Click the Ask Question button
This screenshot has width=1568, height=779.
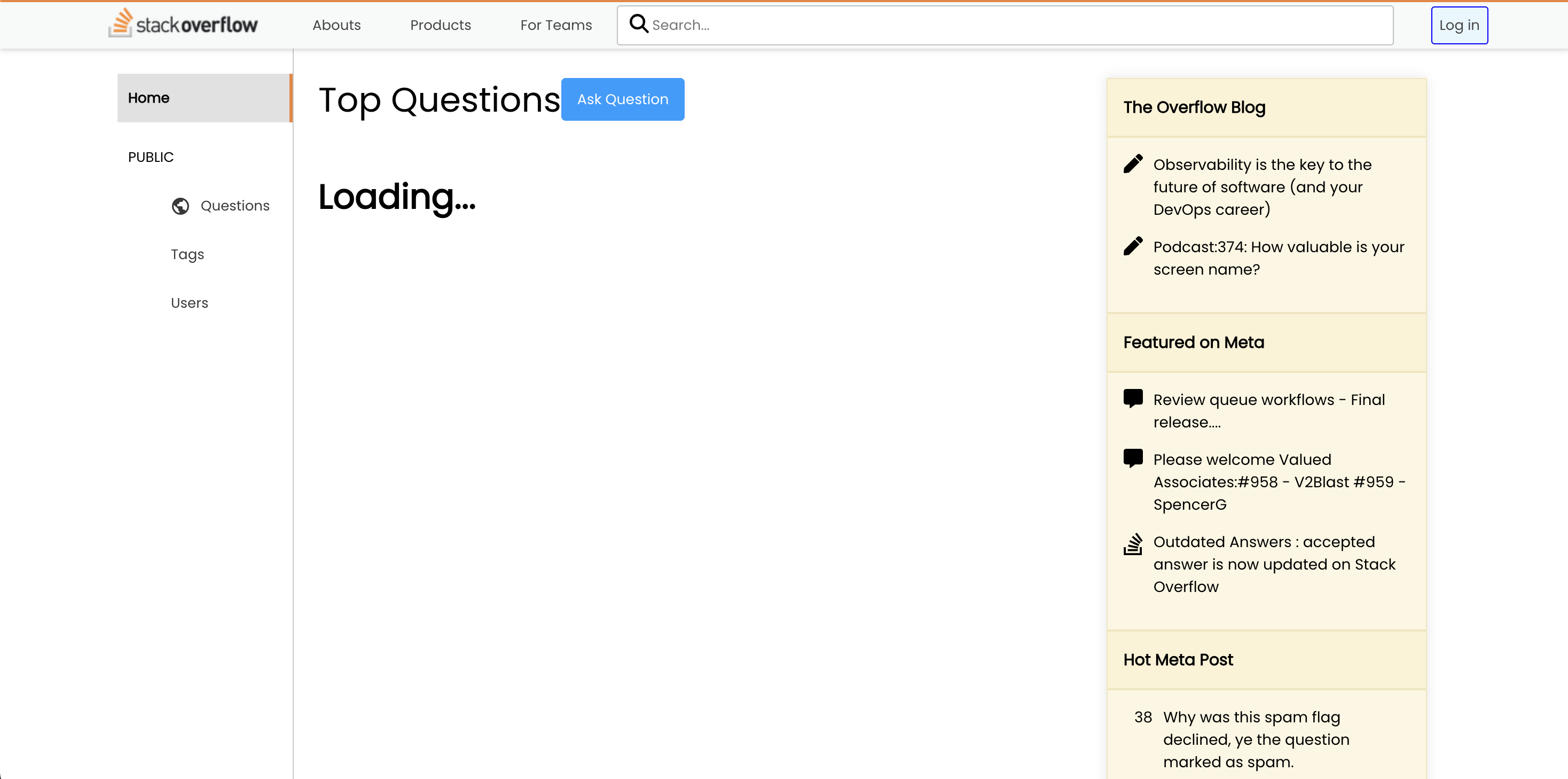623,99
